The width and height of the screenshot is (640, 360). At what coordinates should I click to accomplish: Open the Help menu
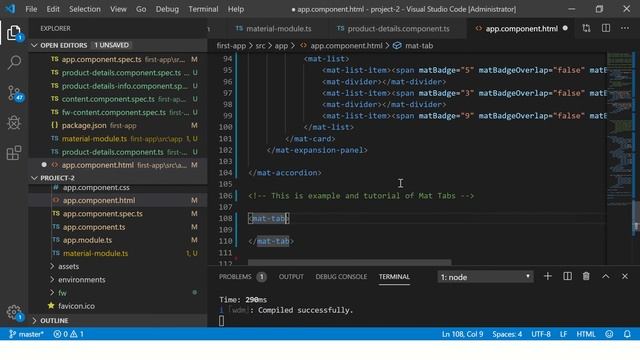coord(236,9)
